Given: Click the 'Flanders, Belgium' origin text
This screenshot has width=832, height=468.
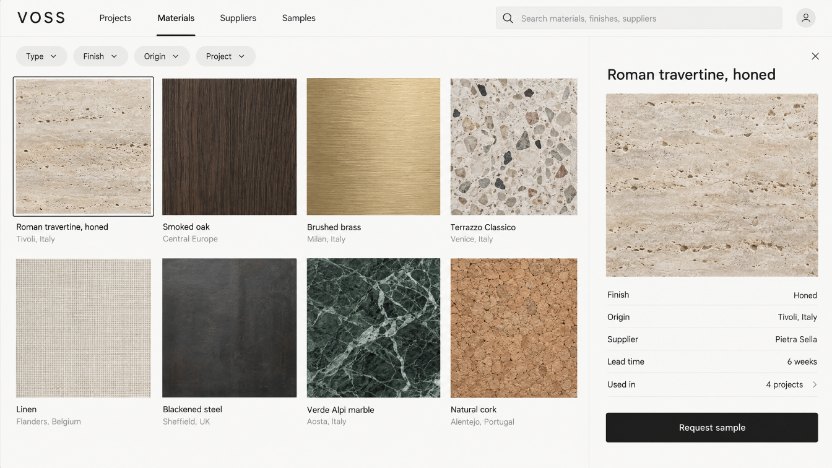Looking at the screenshot, I should coord(48,422).
